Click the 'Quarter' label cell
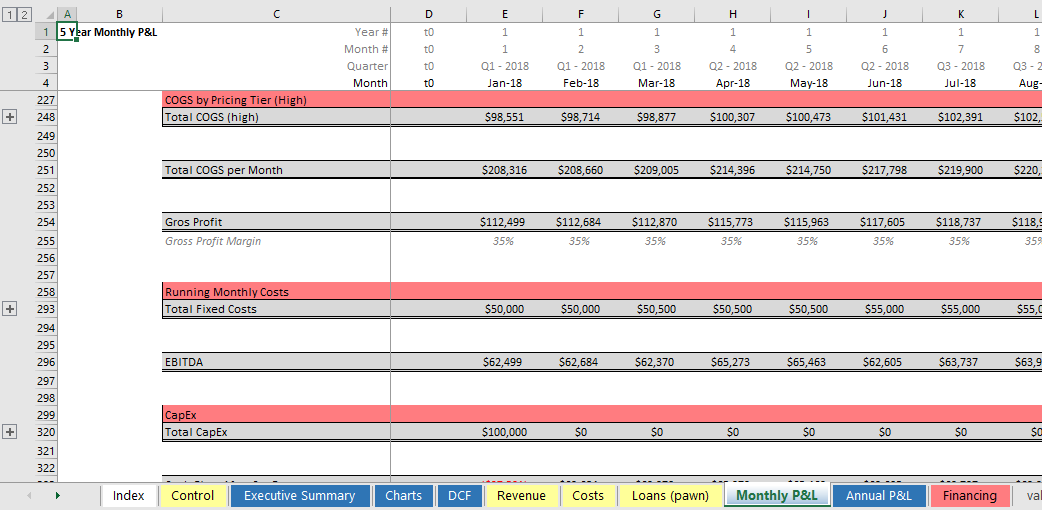This screenshot has width=1042, height=510. pyautogui.click(x=276, y=66)
